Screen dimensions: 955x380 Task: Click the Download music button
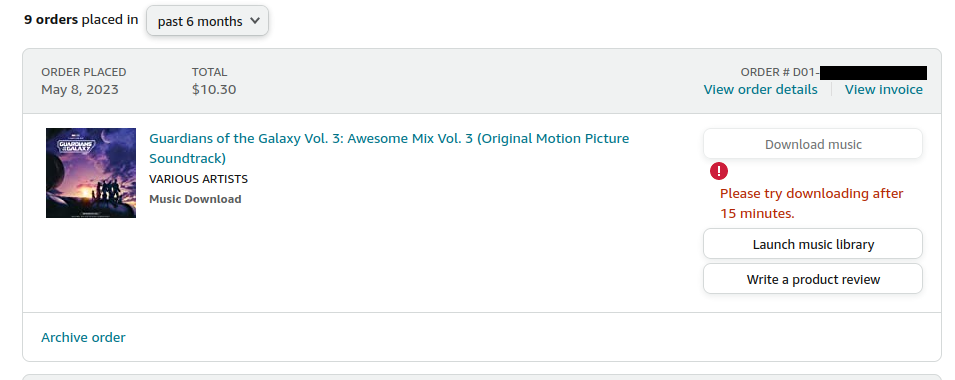pyautogui.click(x=812, y=144)
